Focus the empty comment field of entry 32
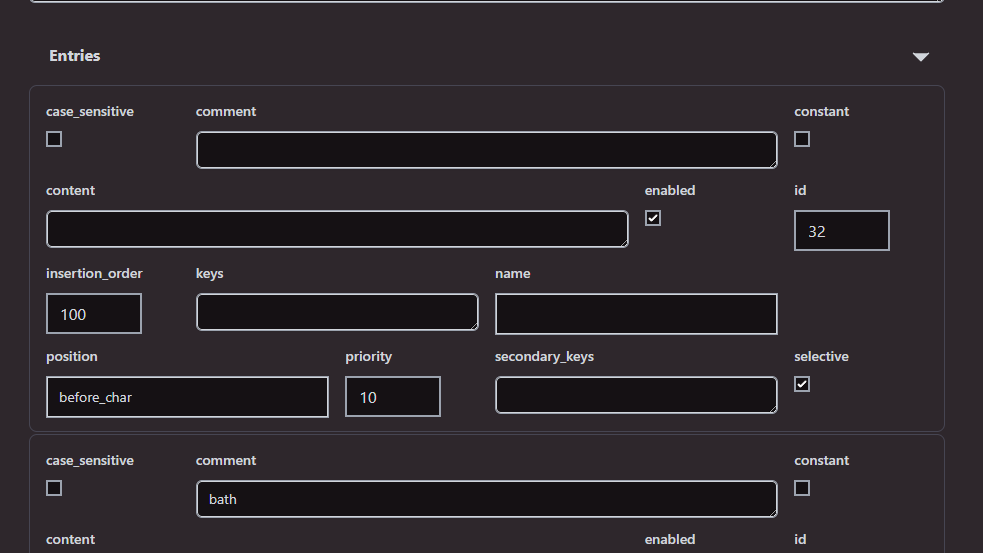Screen dimensions: 983x553 pyautogui.click(x=486, y=150)
